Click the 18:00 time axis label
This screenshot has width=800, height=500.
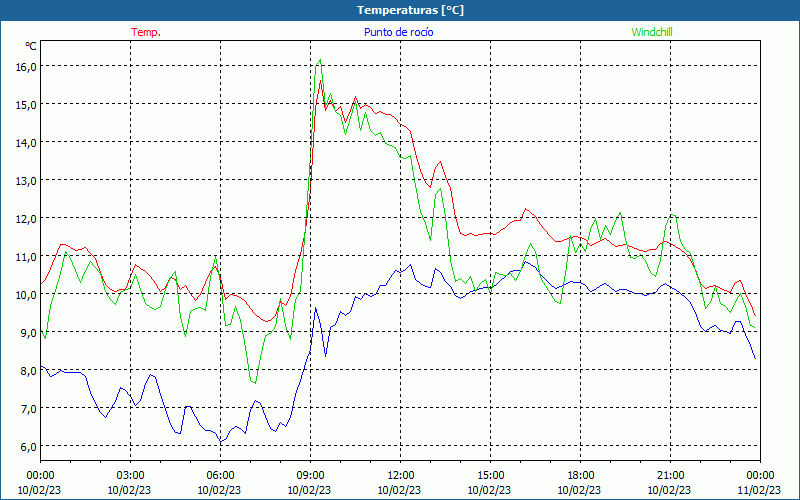(581, 476)
